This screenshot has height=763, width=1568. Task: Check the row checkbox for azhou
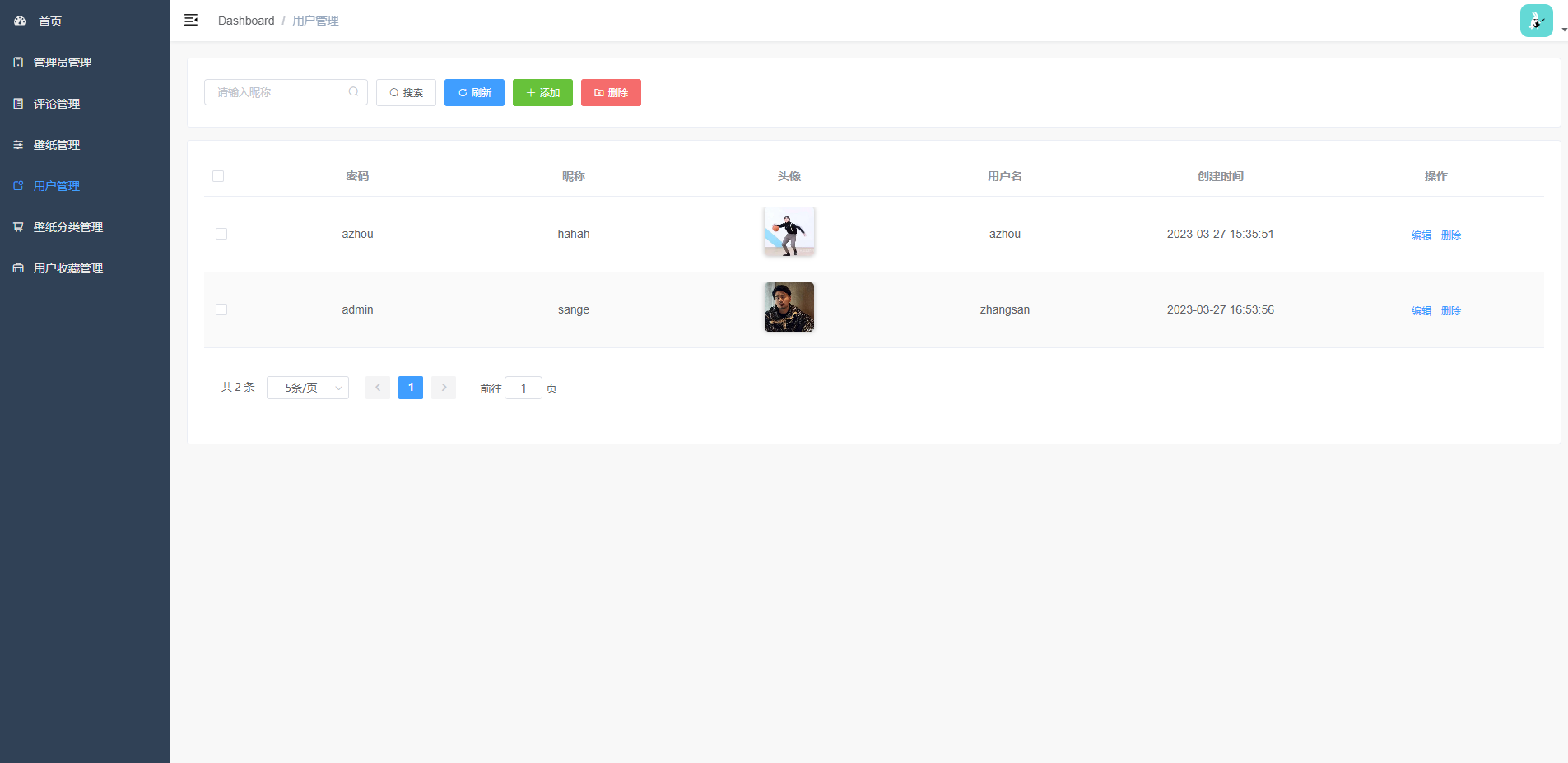(221, 234)
